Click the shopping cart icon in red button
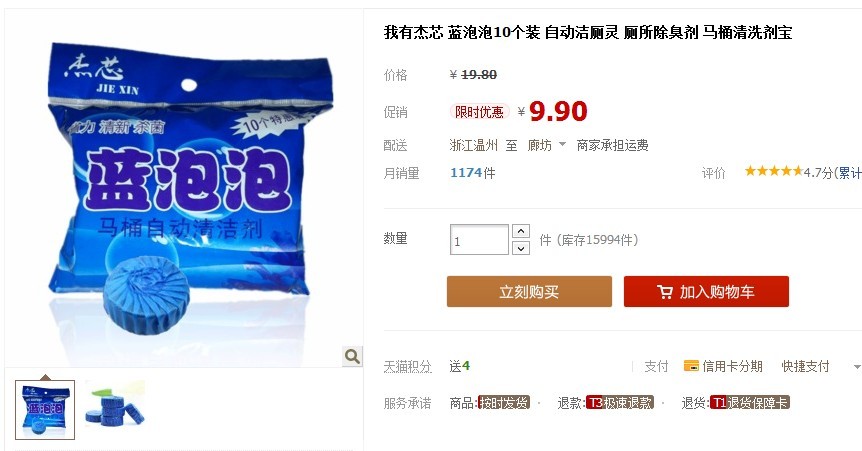Image resolution: width=862 pixels, height=451 pixels. 665,292
